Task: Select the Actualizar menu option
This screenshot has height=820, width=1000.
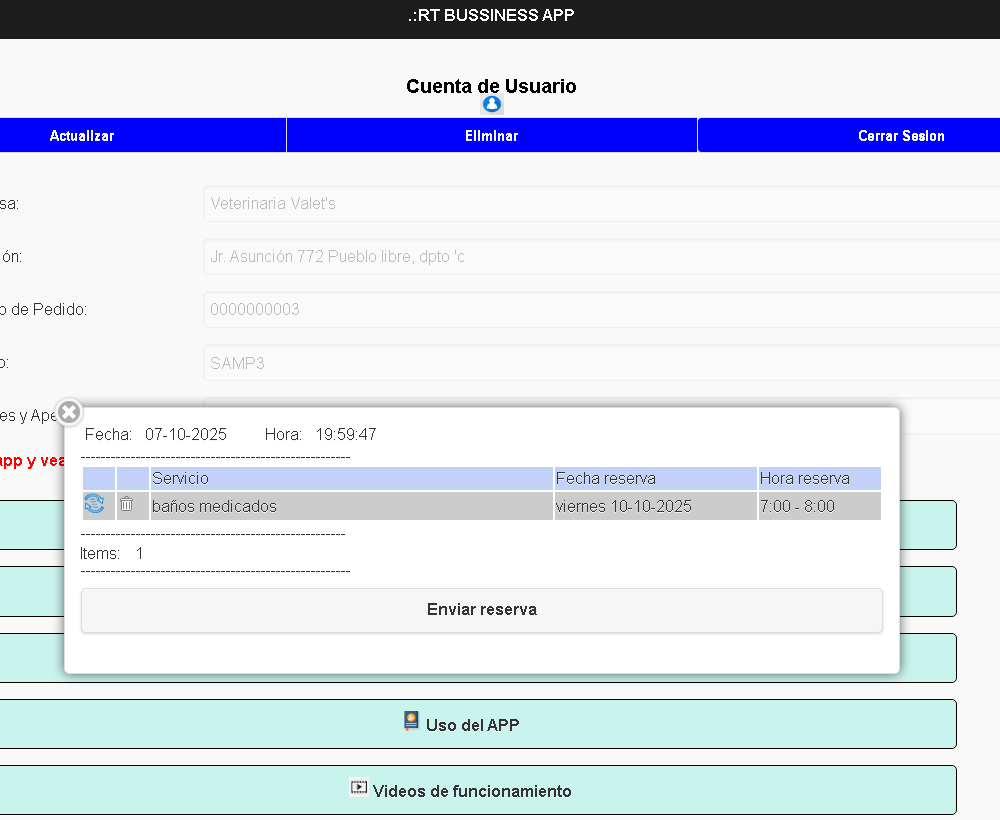Action: click(x=82, y=136)
